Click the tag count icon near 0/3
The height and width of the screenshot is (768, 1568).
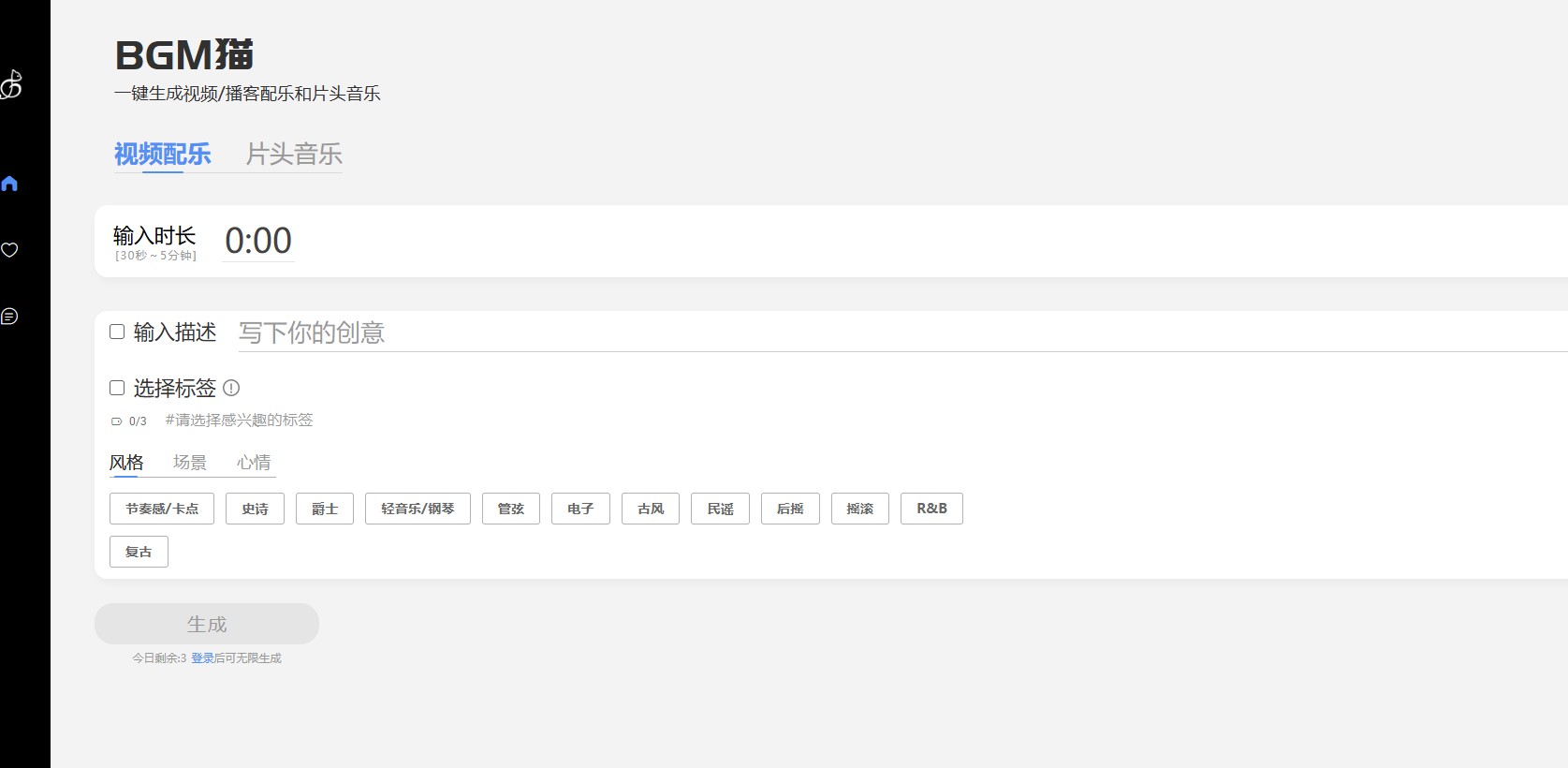coord(117,421)
